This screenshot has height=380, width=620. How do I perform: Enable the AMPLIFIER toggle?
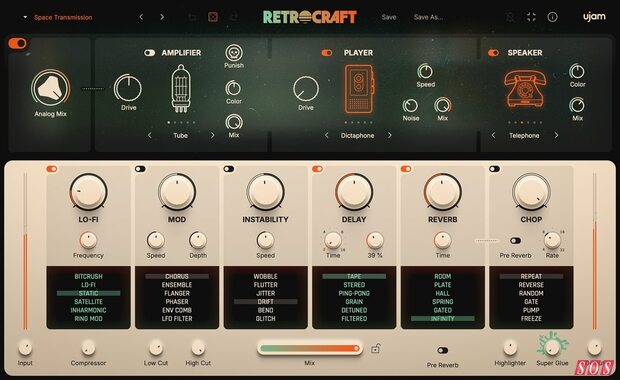[x=149, y=53]
